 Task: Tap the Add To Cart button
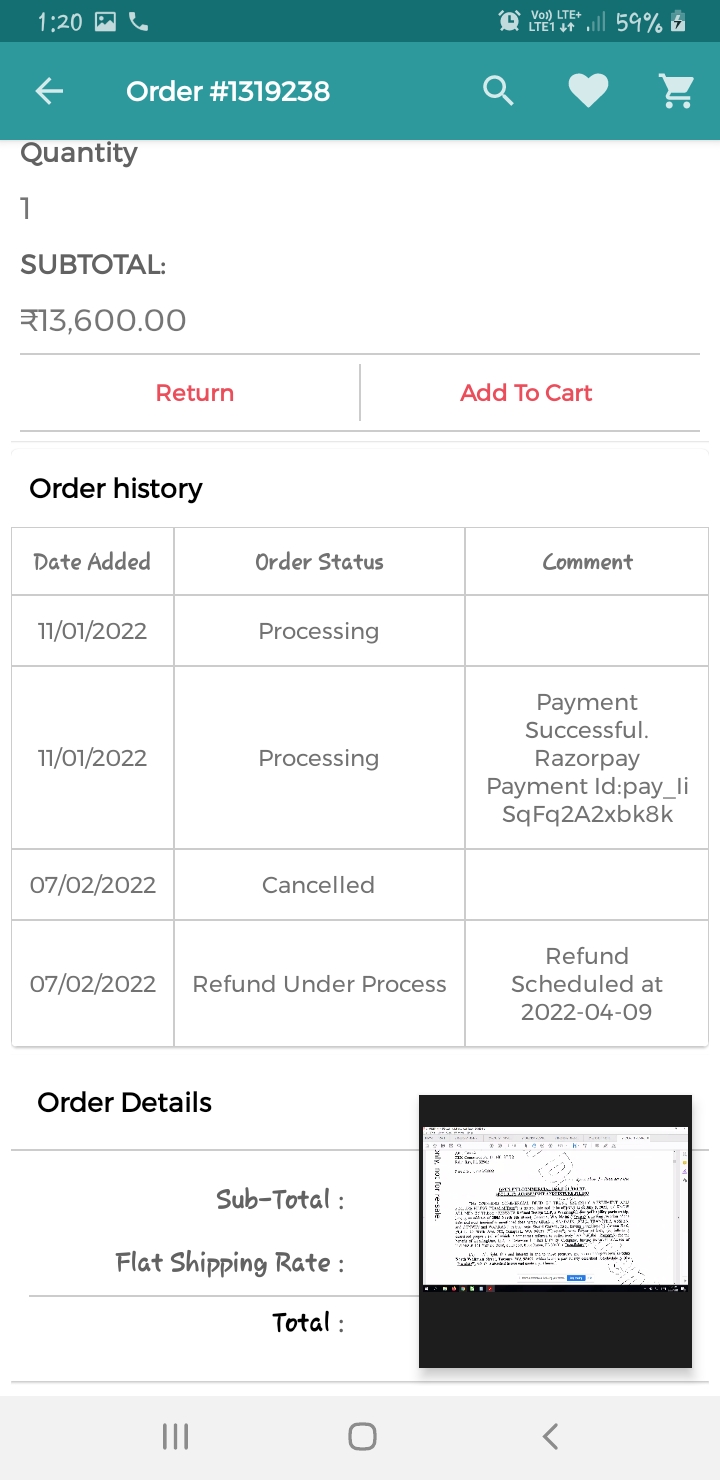(526, 393)
